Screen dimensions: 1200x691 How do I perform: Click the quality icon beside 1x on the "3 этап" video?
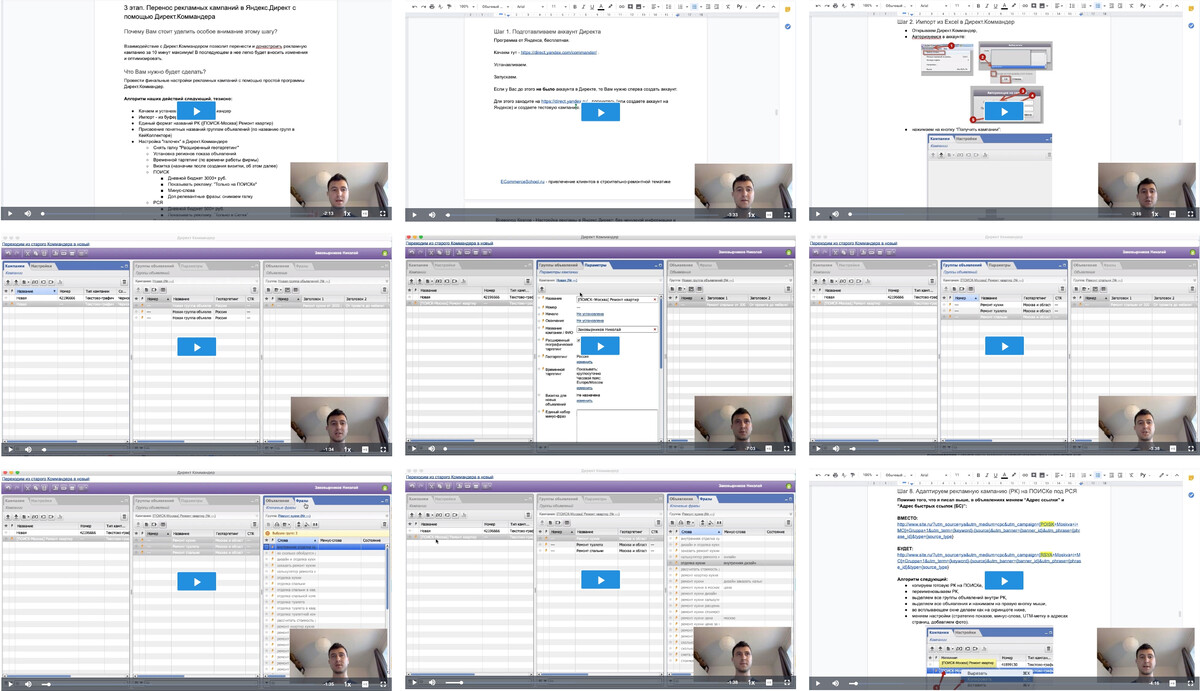tap(366, 213)
